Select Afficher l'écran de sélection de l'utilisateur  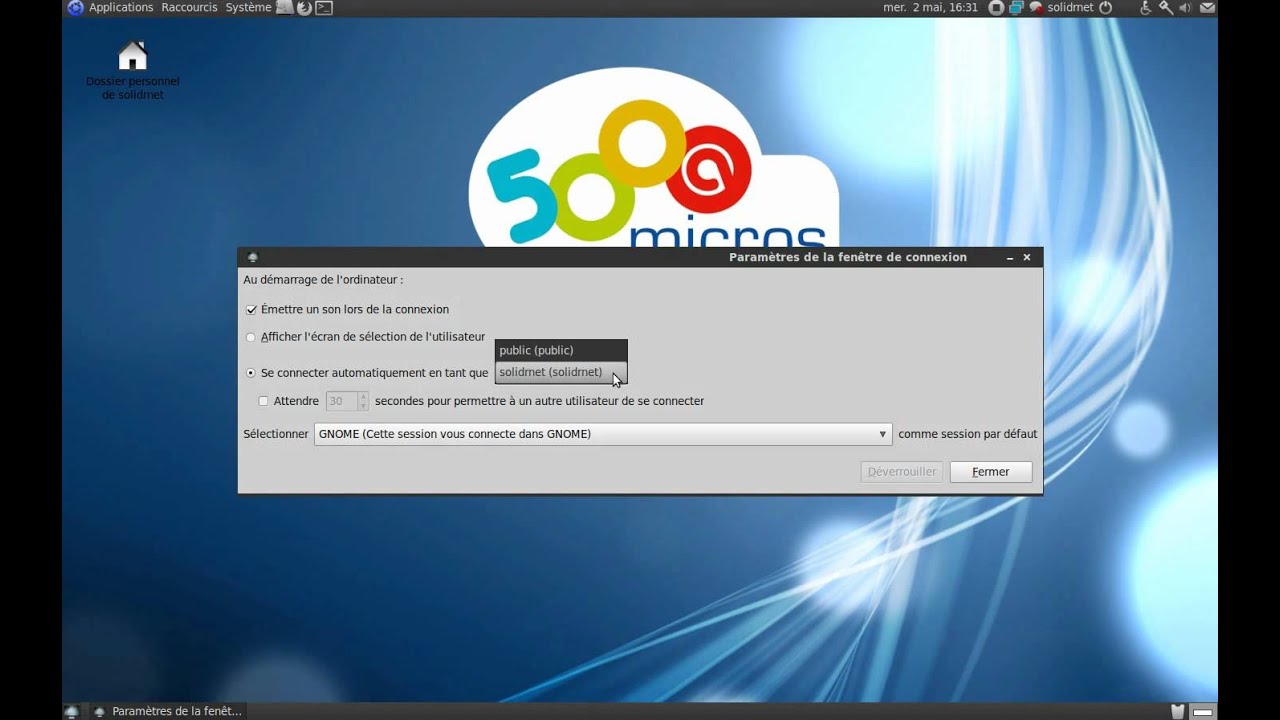pyautogui.click(x=251, y=337)
